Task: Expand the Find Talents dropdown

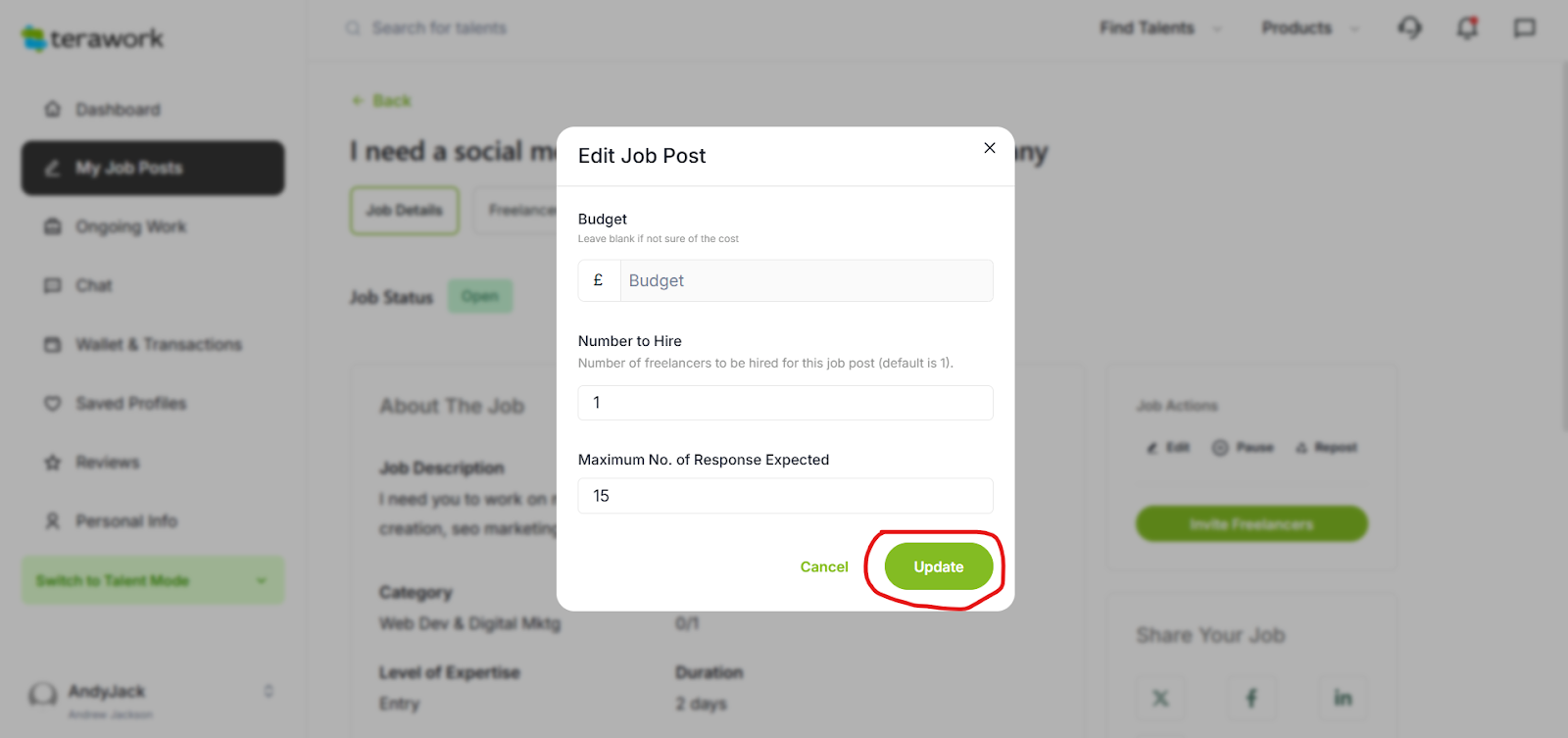Action: click(x=1160, y=27)
